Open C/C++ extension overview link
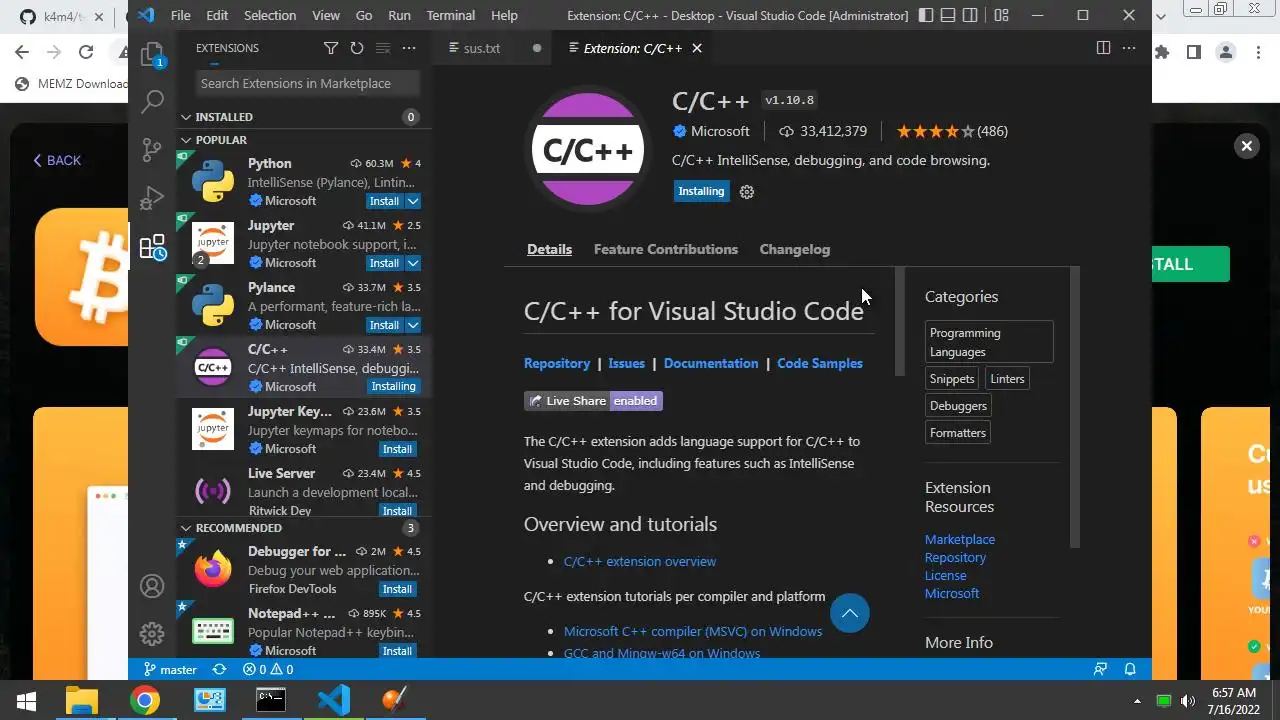This screenshot has width=1280, height=720. tap(640, 561)
